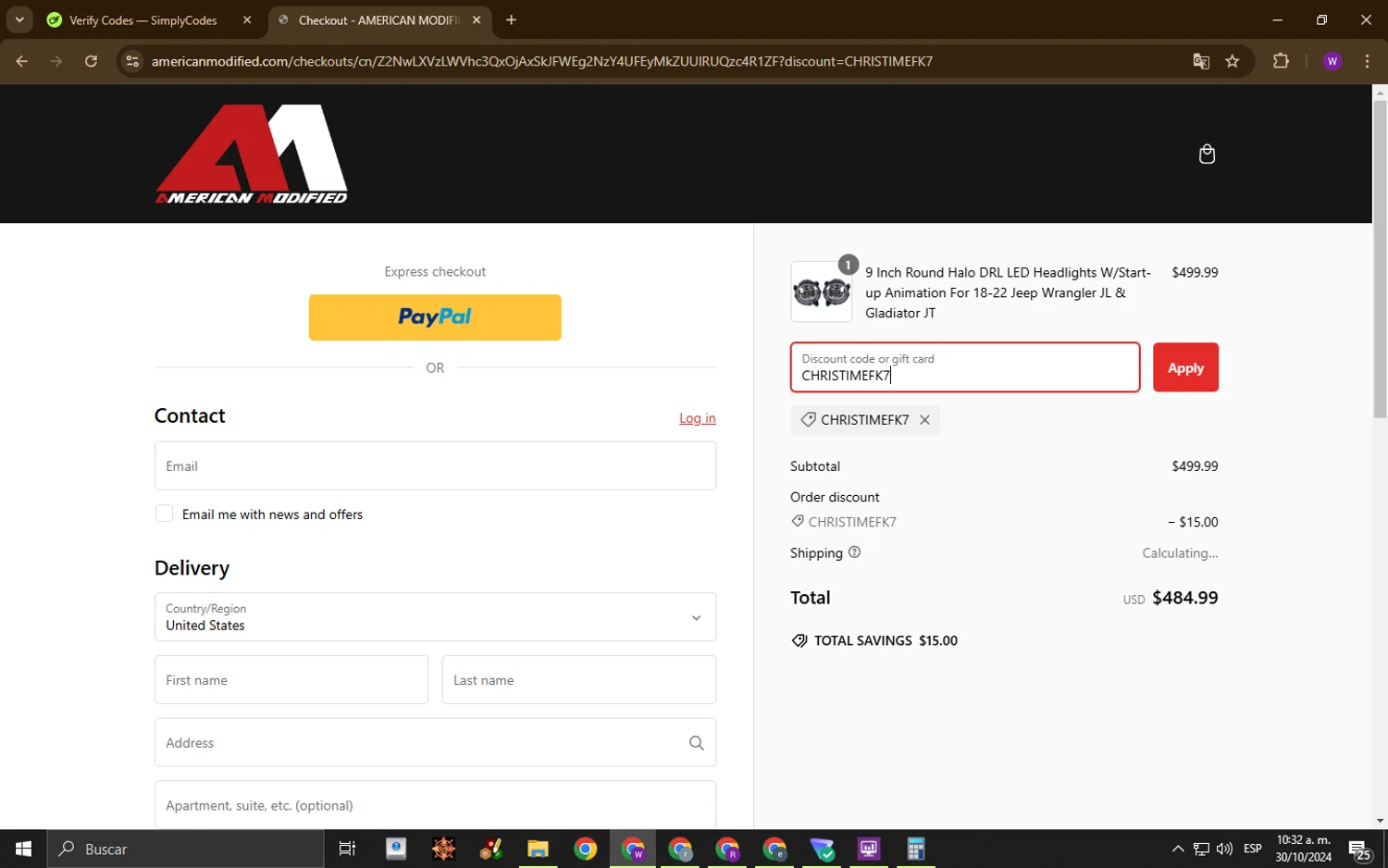The width and height of the screenshot is (1388, 868).
Task: Click the product title 9 Inch Round Halo
Action: [1008, 292]
